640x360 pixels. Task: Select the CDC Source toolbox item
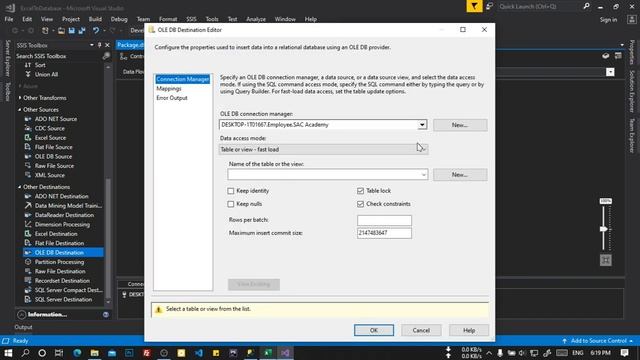(x=49, y=128)
